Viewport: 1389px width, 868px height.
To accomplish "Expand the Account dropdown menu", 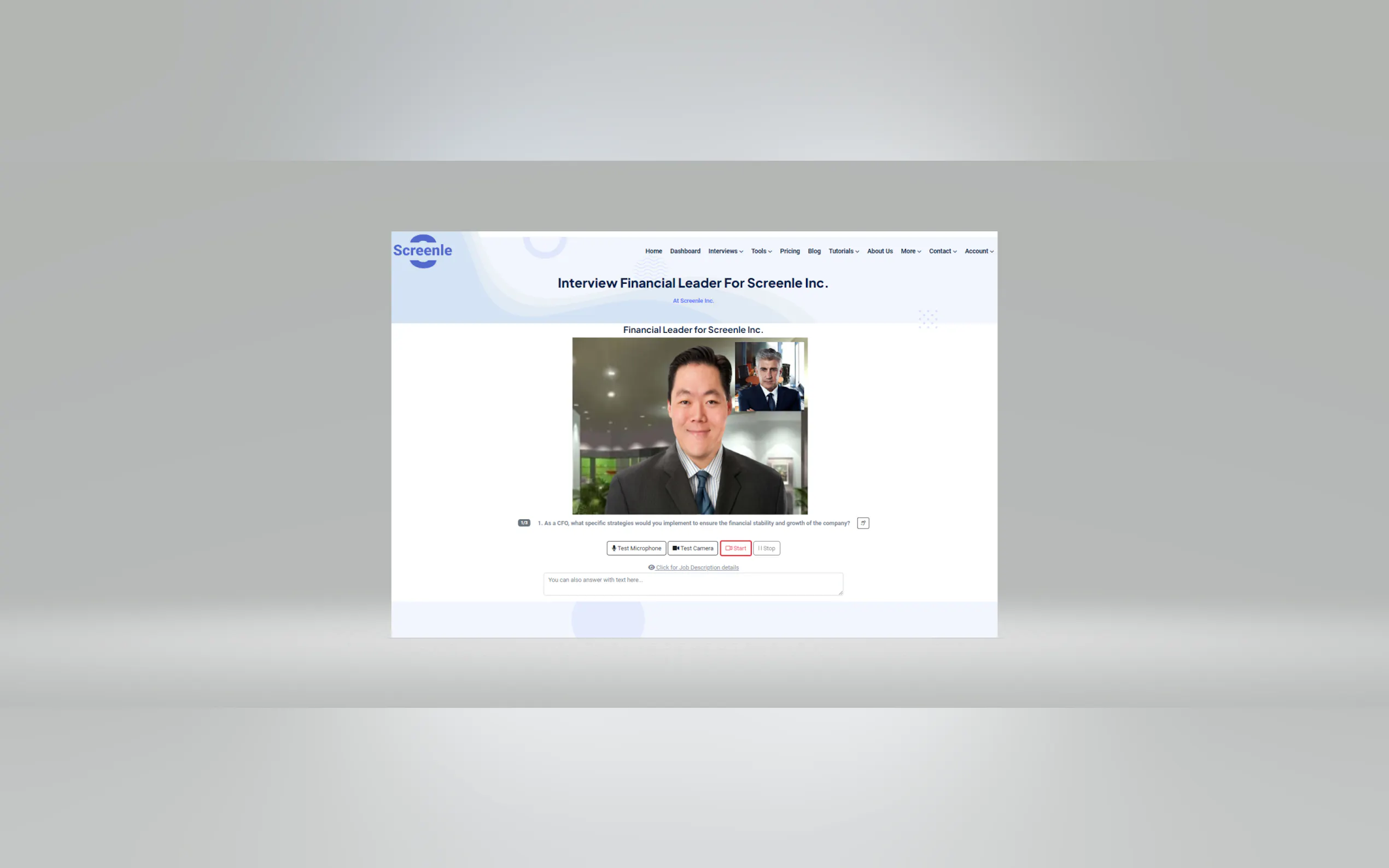I will (x=979, y=251).
